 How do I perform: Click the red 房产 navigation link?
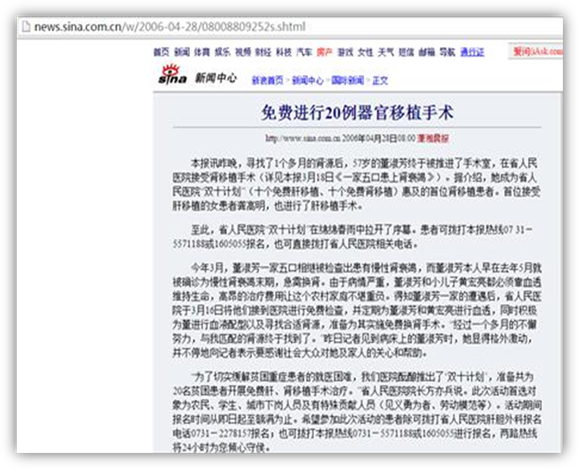[325, 52]
